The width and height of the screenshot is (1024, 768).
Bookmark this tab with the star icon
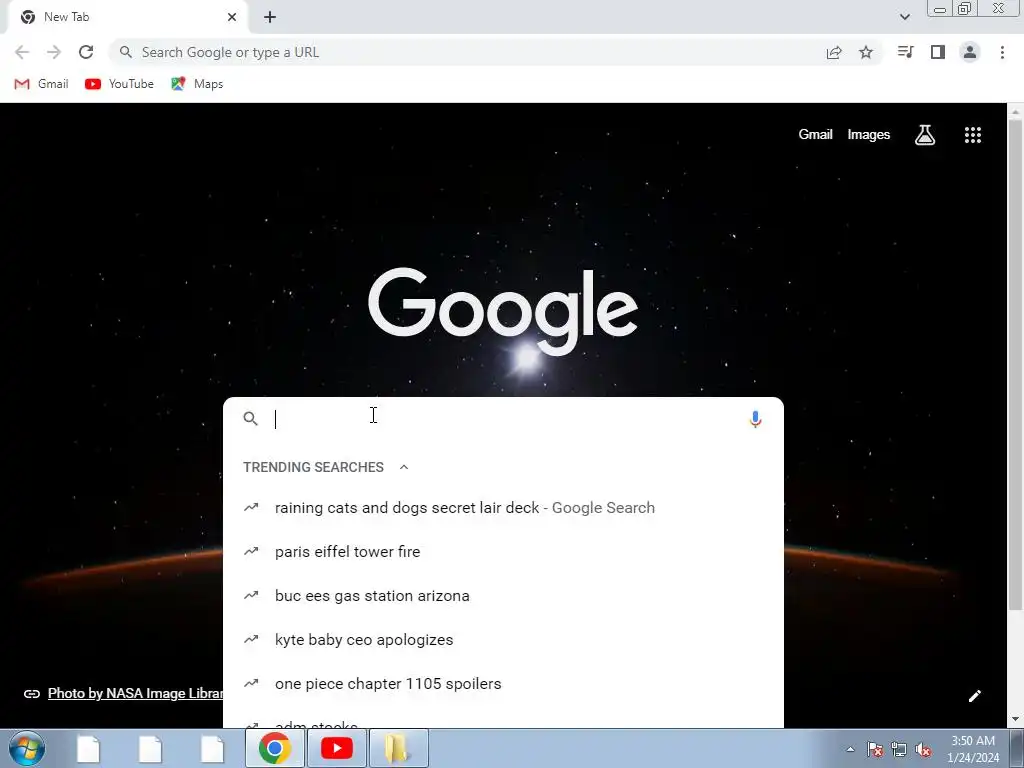point(866,52)
